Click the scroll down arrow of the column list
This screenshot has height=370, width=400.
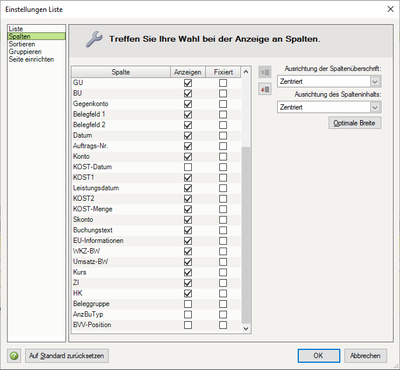coord(246,328)
